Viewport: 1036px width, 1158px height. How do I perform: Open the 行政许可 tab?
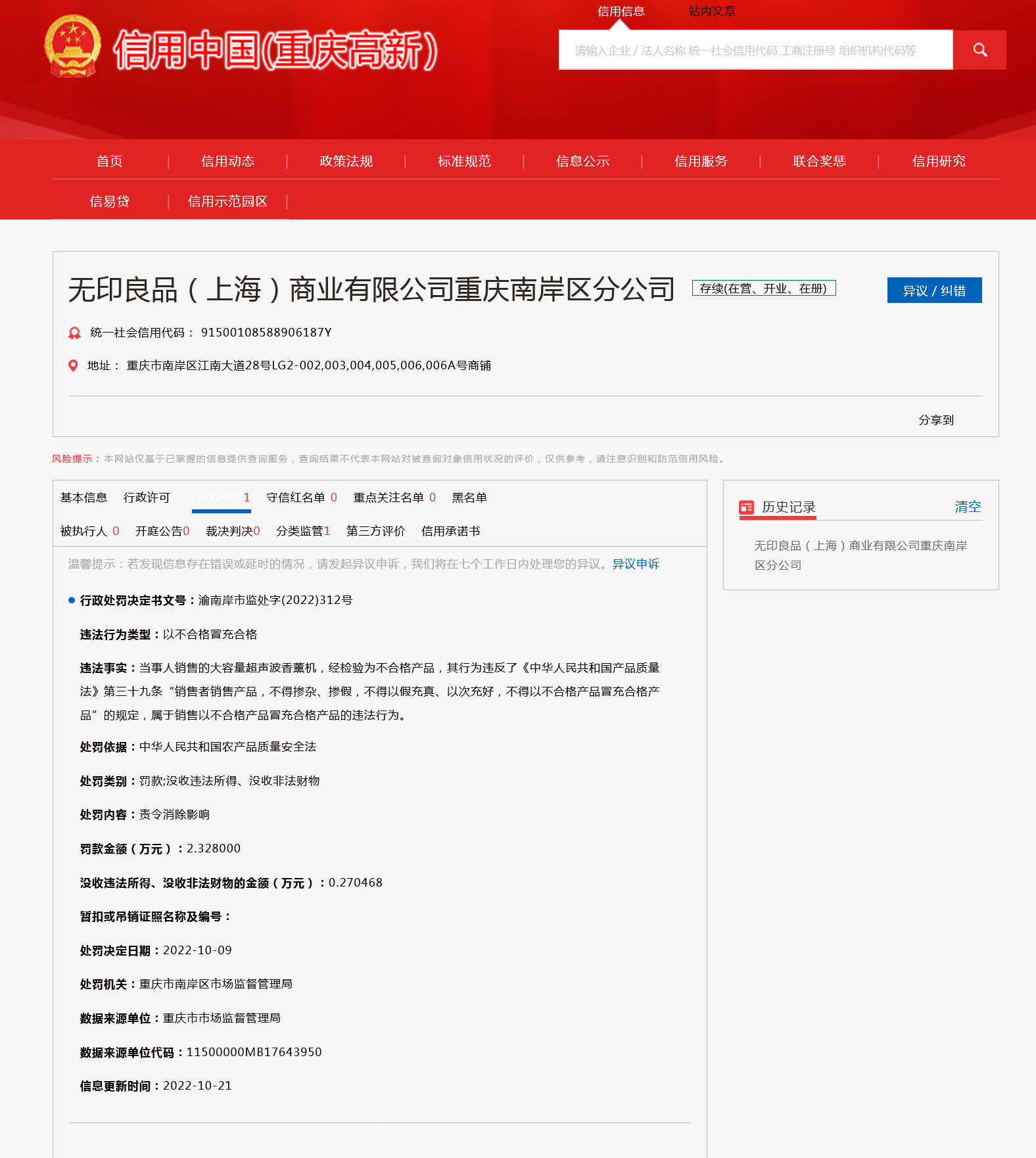point(147,498)
